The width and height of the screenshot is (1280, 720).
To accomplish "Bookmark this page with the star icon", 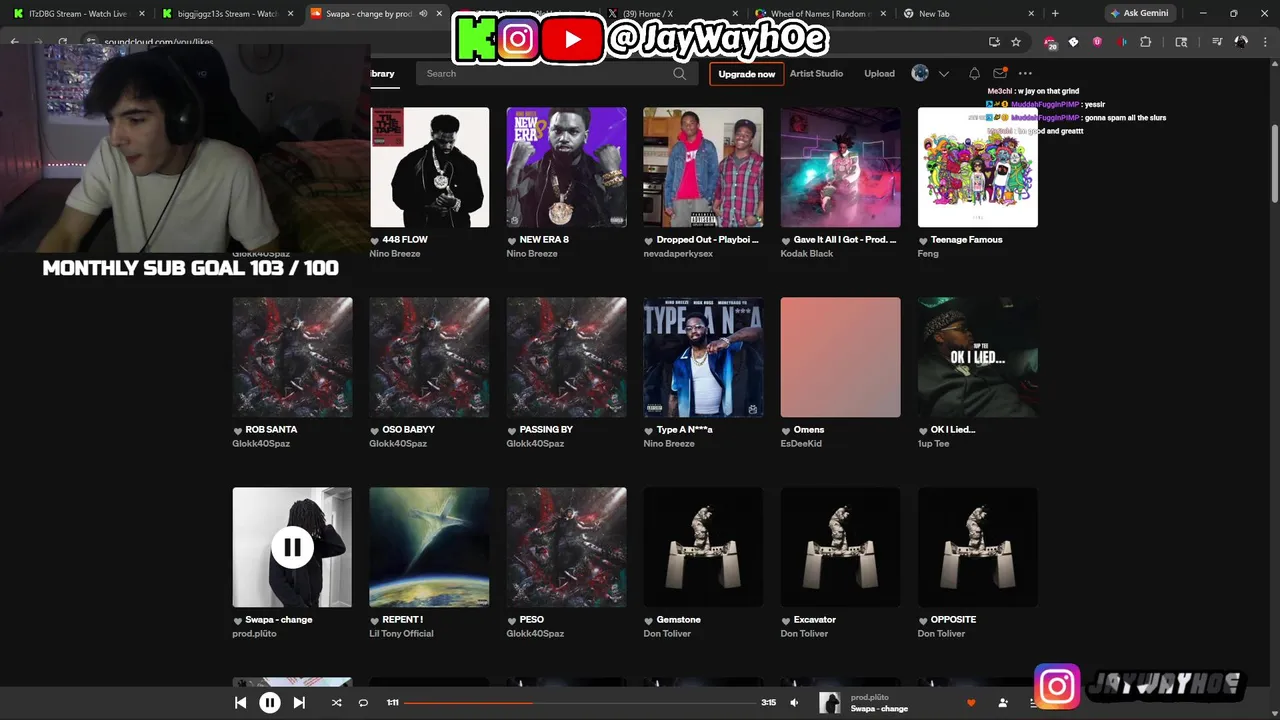I will [x=1016, y=42].
